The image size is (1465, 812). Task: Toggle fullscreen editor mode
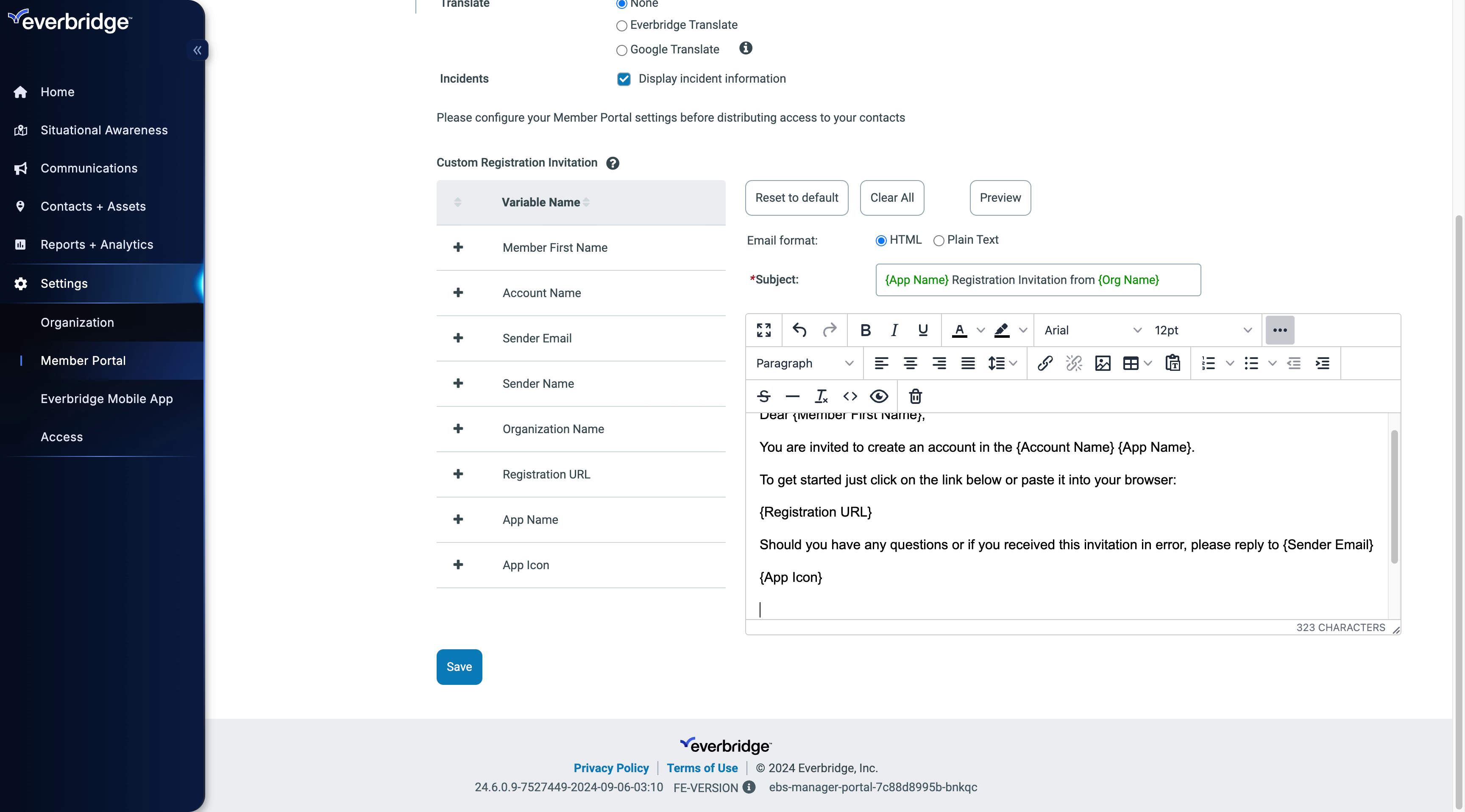(764, 331)
